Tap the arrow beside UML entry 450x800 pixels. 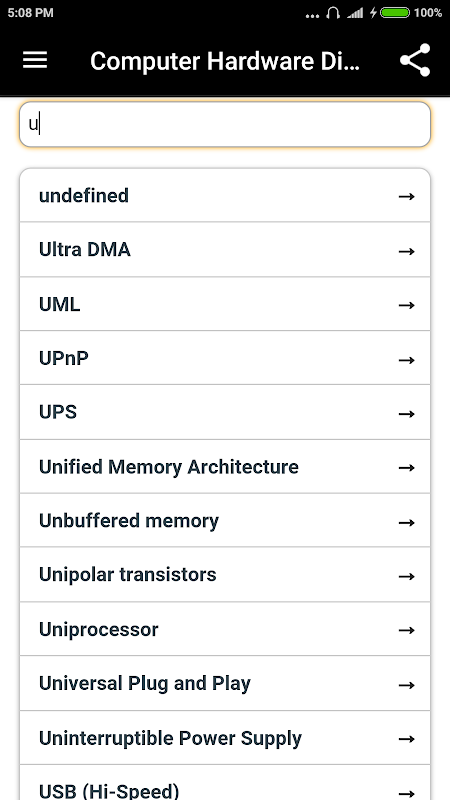pyautogui.click(x=406, y=305)
